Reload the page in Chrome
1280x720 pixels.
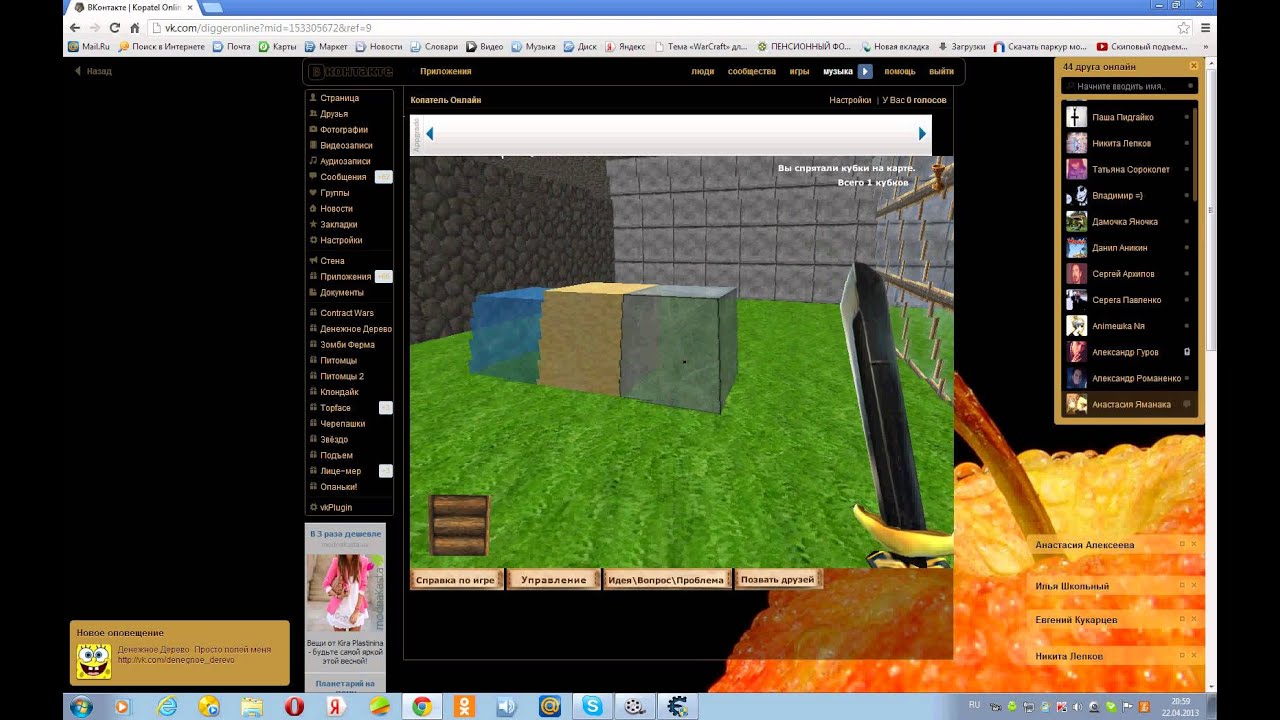pyautogui.click(x=115, y=28)
